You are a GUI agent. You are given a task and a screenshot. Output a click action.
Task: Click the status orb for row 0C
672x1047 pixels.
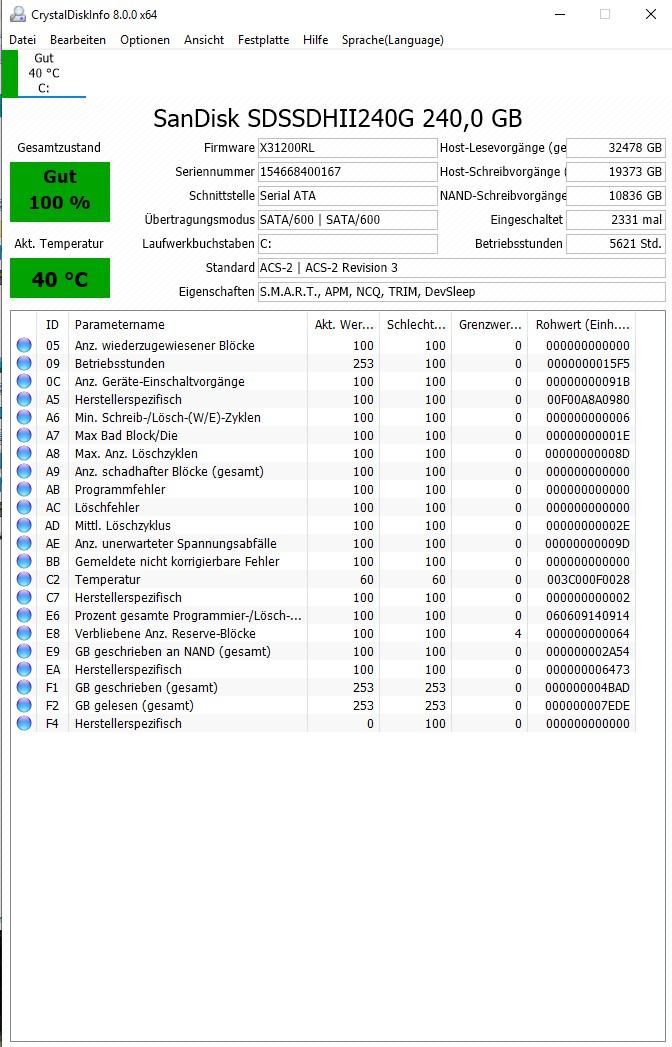(24, 381)
